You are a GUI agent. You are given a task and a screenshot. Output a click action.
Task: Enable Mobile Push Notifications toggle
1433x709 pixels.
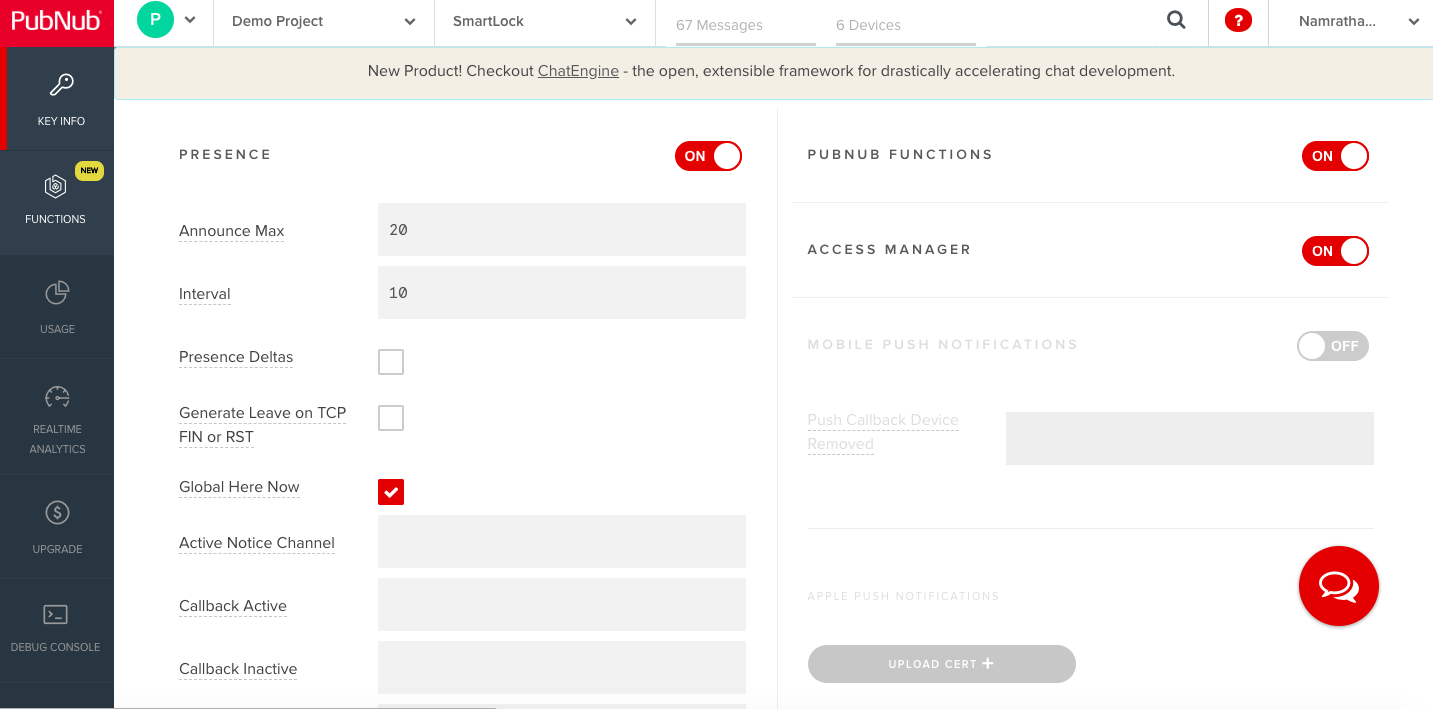(x=1332, y=346)
